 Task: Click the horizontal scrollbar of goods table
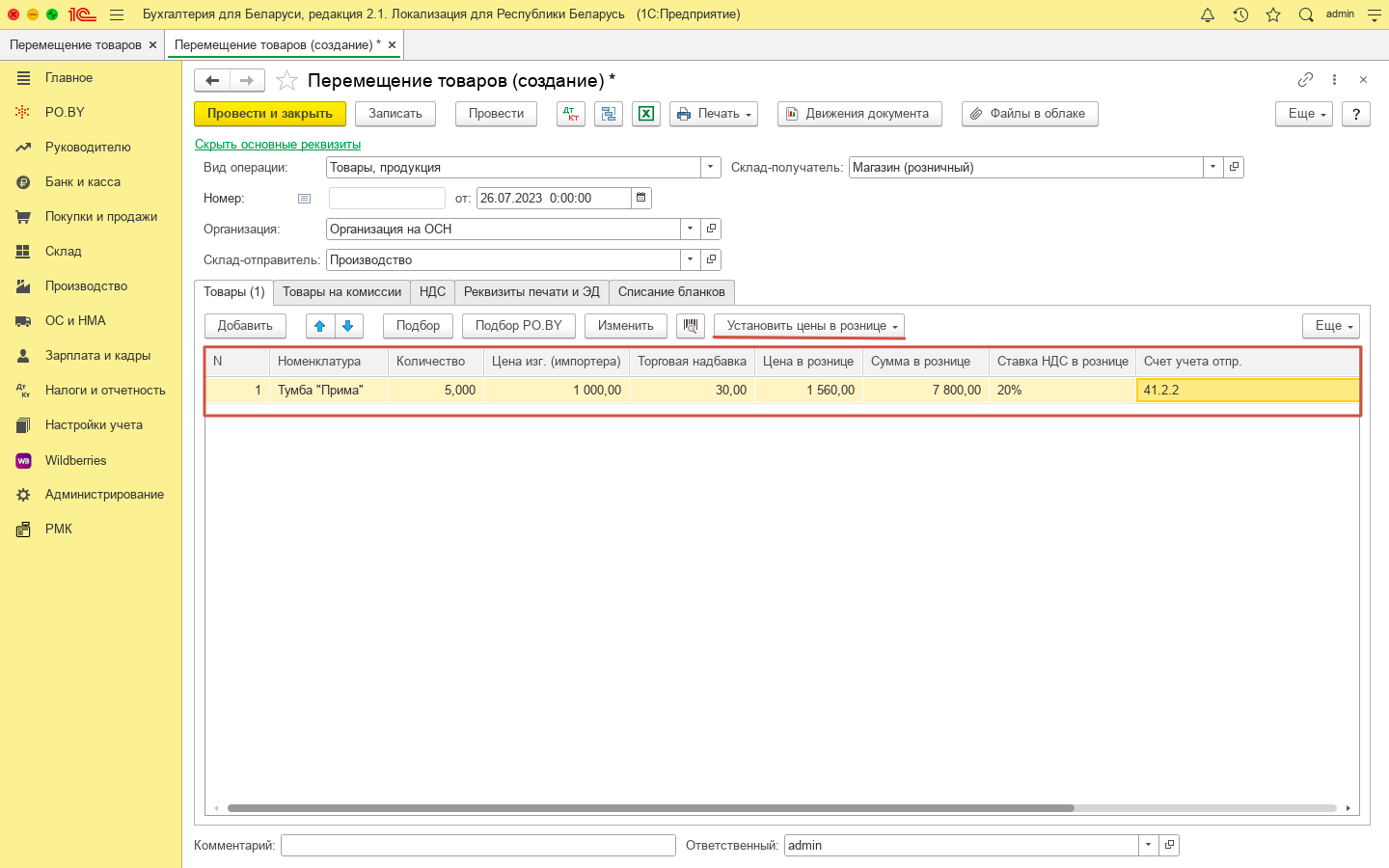650,808
